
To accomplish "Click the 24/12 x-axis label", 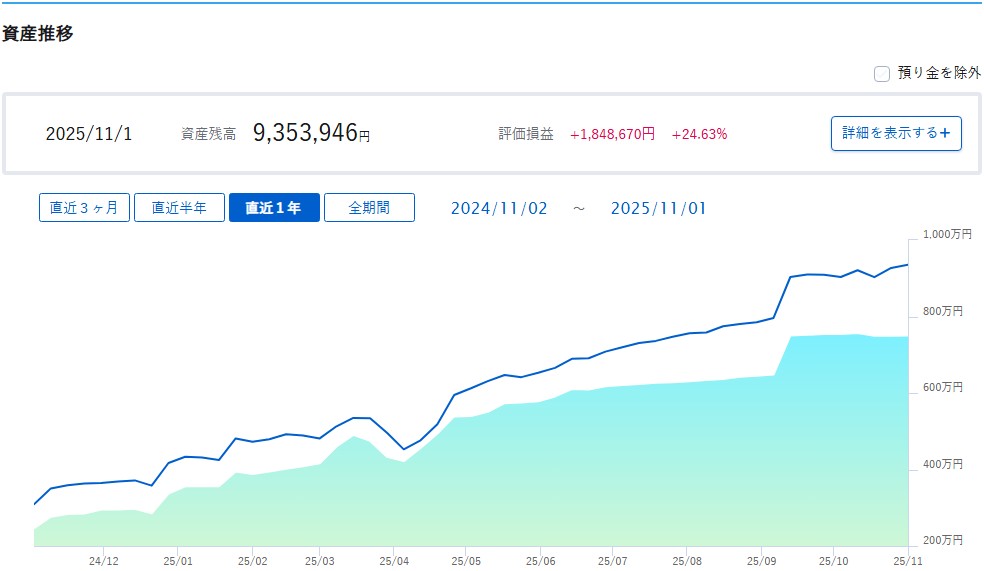I will click(104, 561).
